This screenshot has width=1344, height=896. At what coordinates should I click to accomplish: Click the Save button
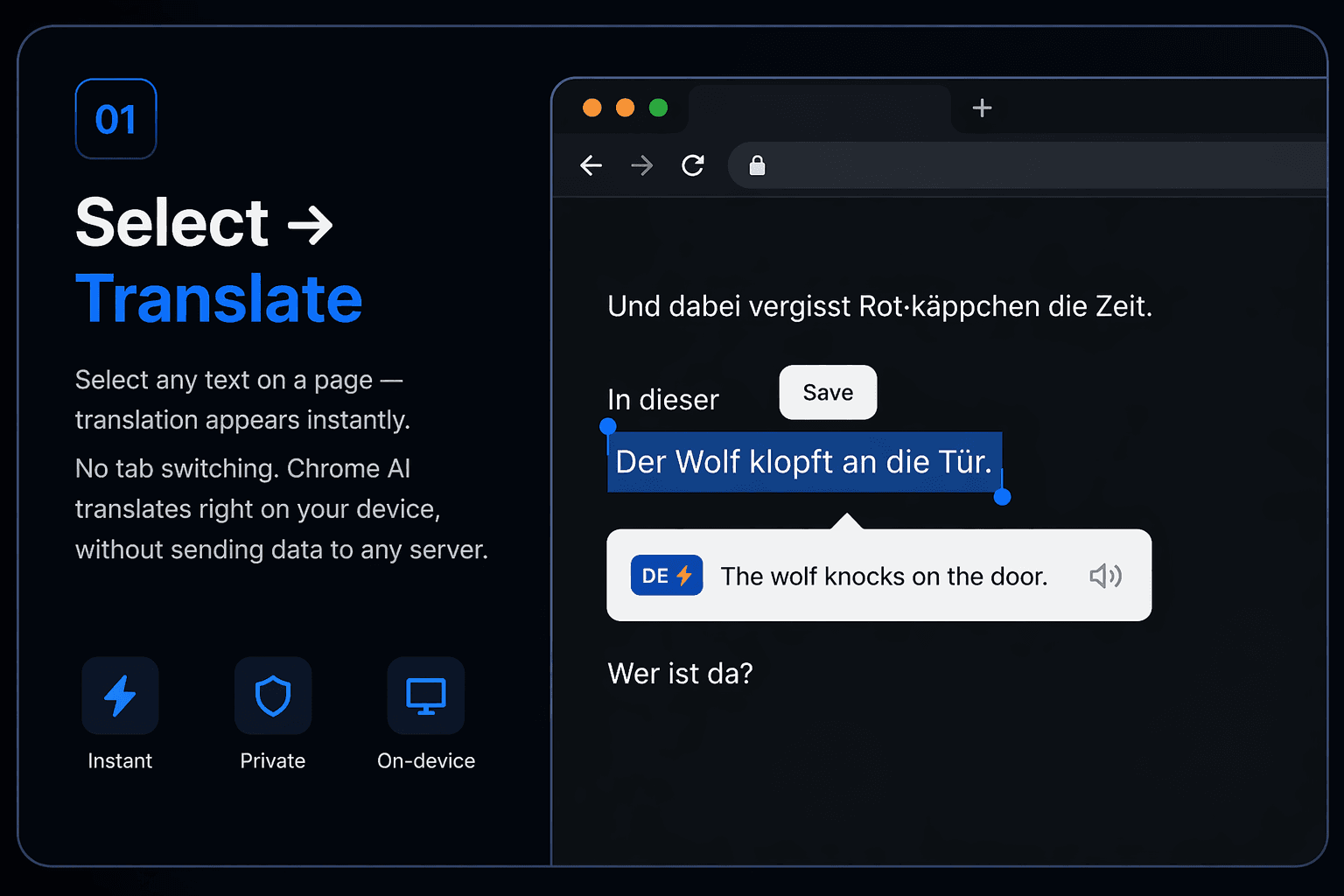(828, 392)
